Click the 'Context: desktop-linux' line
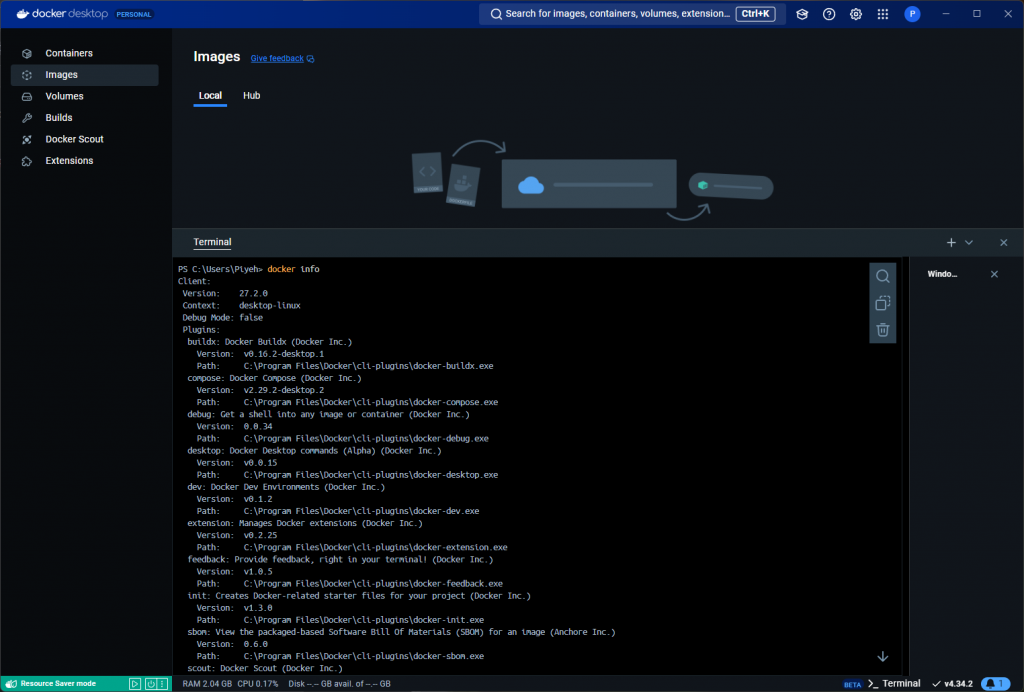Viewport: 1024px width, 692px height. (x=241, y=306)
